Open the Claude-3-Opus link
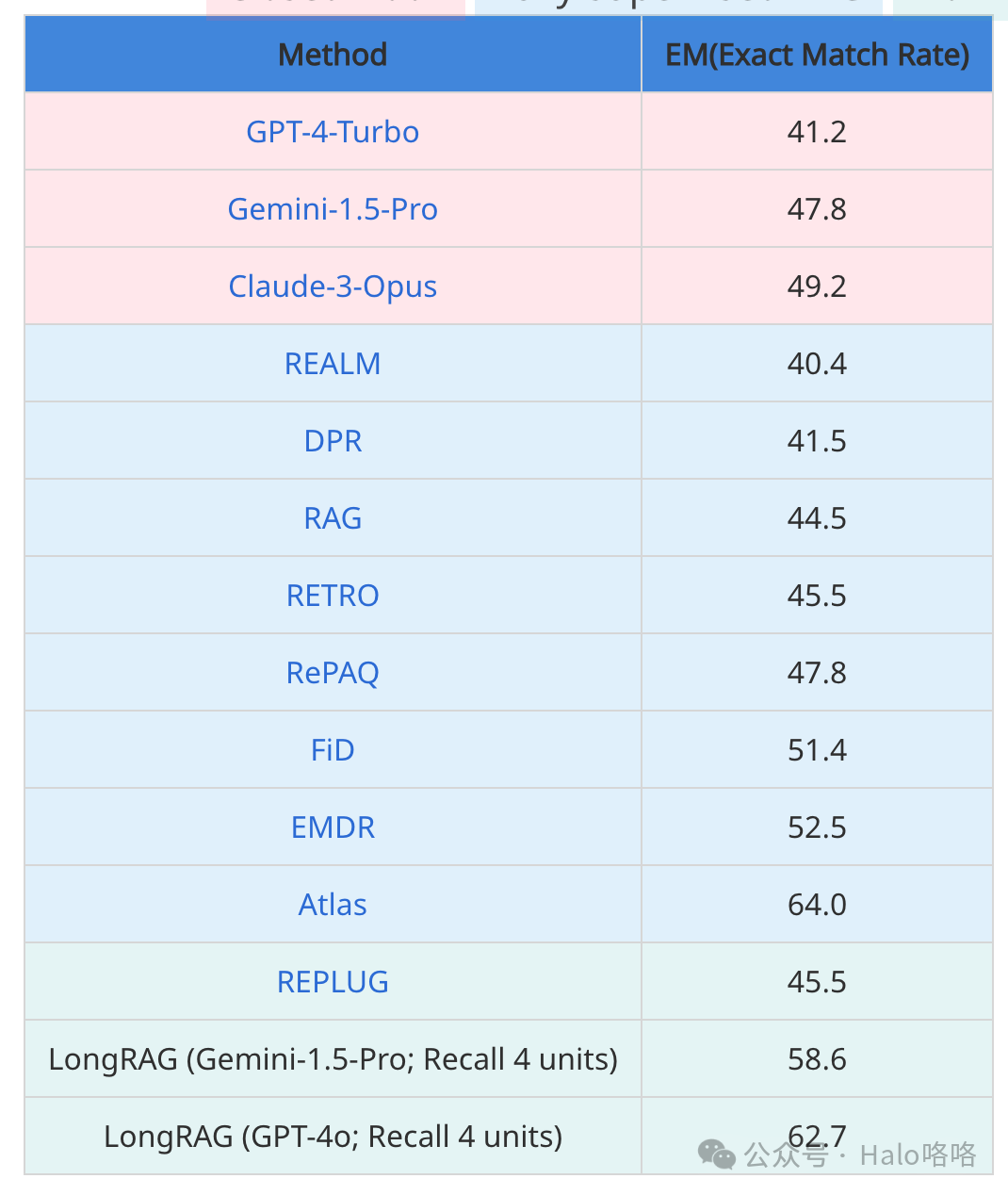This screenshot has height=1195, width=1008. pos(333,286)
